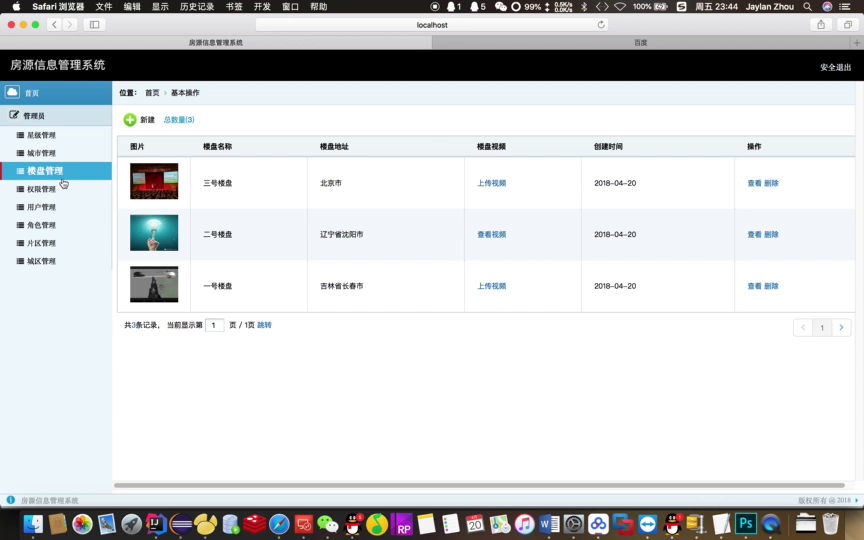Collapse the 管理员 sidebar section
Viewport: 864px width, 540px height.
coord(56,115)
